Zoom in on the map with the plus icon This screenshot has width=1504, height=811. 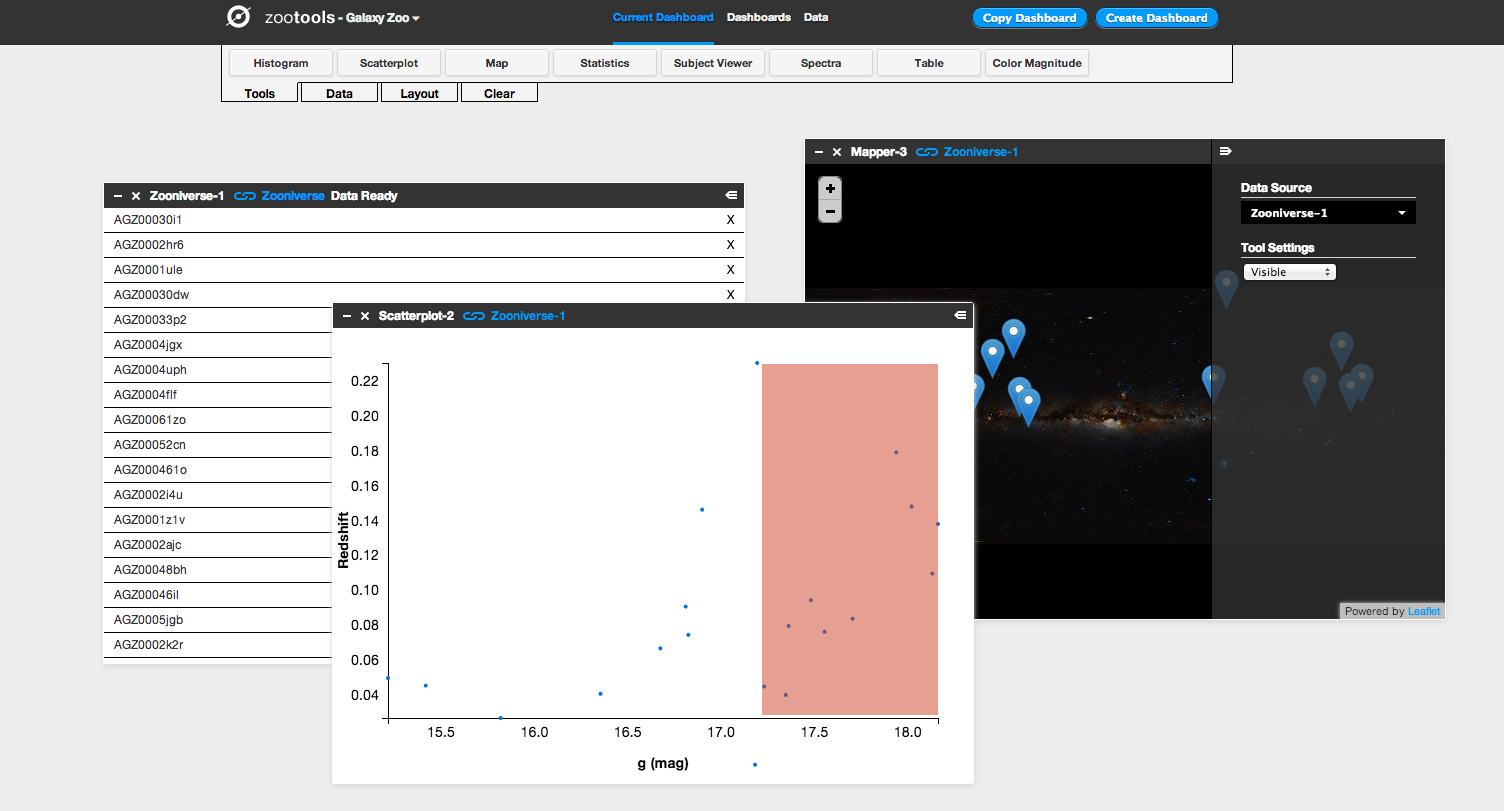pyautogui.click(x=829, y=187)
